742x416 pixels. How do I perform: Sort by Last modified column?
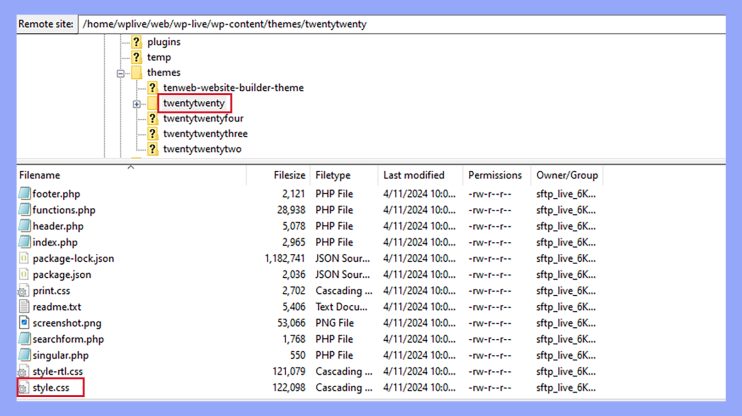pyautogui.click(x=413, y=175)
